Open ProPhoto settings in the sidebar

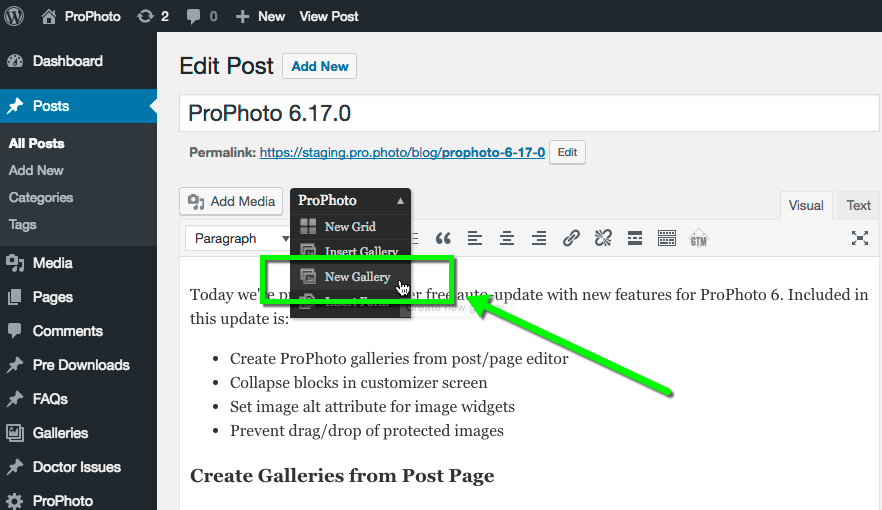tap(78, 500)
